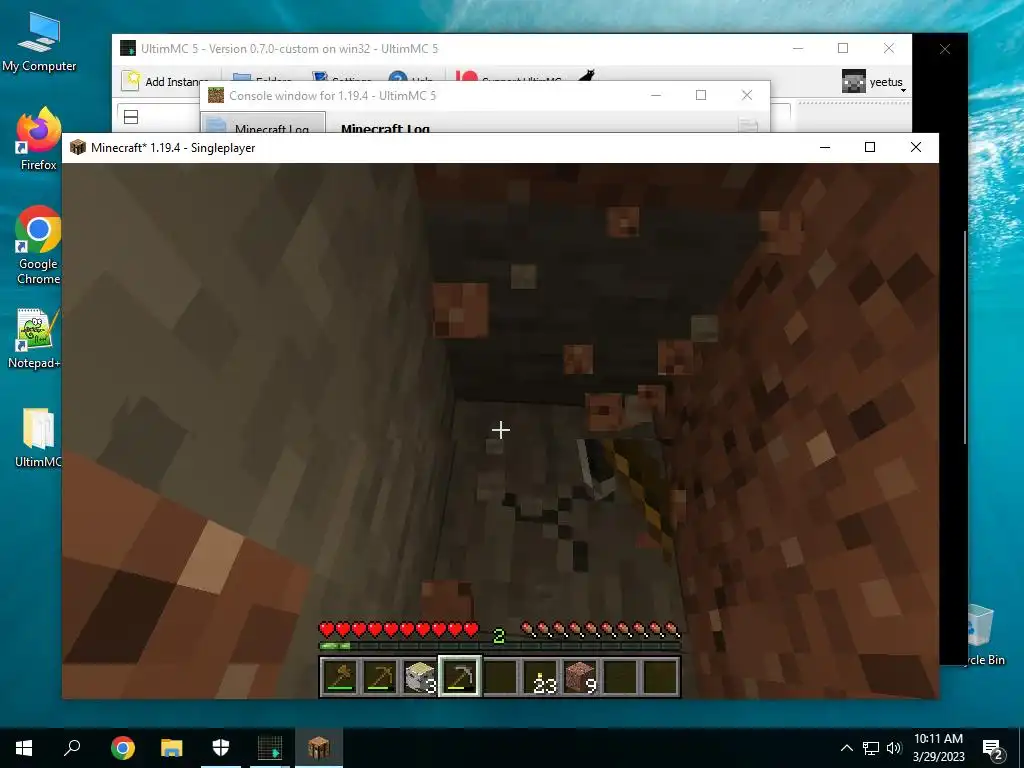Close the outer black window behind UltimMC
This screenshot has height=768, width=1024.
[x=945, y=49]
